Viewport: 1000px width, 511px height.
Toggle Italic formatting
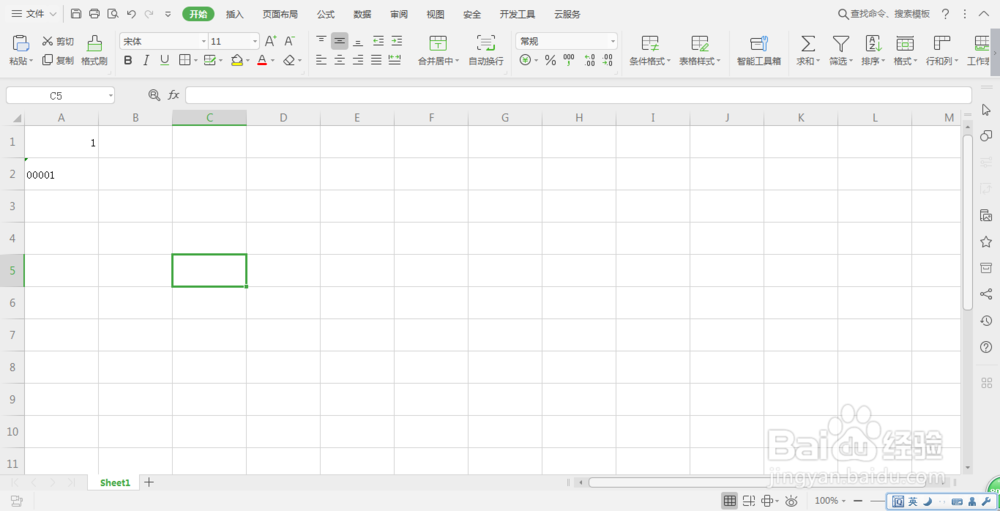pyautogui.click(x=146, y=61)
